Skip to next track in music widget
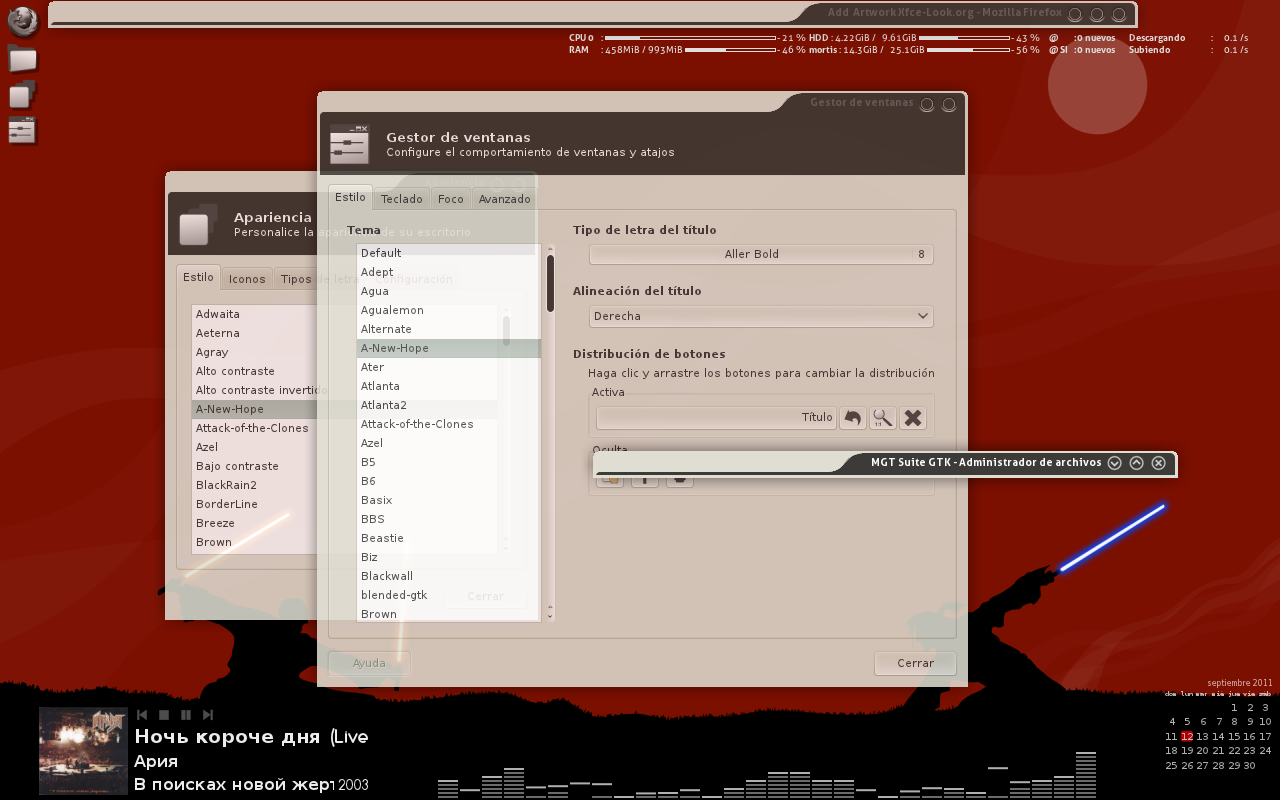 click(208, 715)
